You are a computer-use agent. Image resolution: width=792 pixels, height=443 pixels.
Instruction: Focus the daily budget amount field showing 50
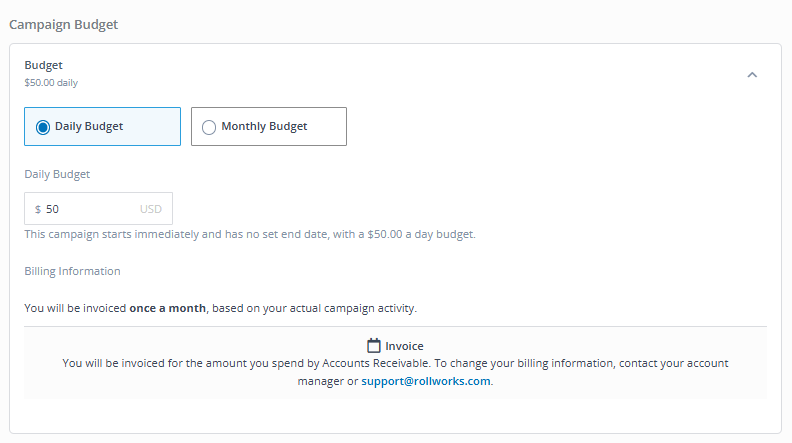[x=98, y=209]
